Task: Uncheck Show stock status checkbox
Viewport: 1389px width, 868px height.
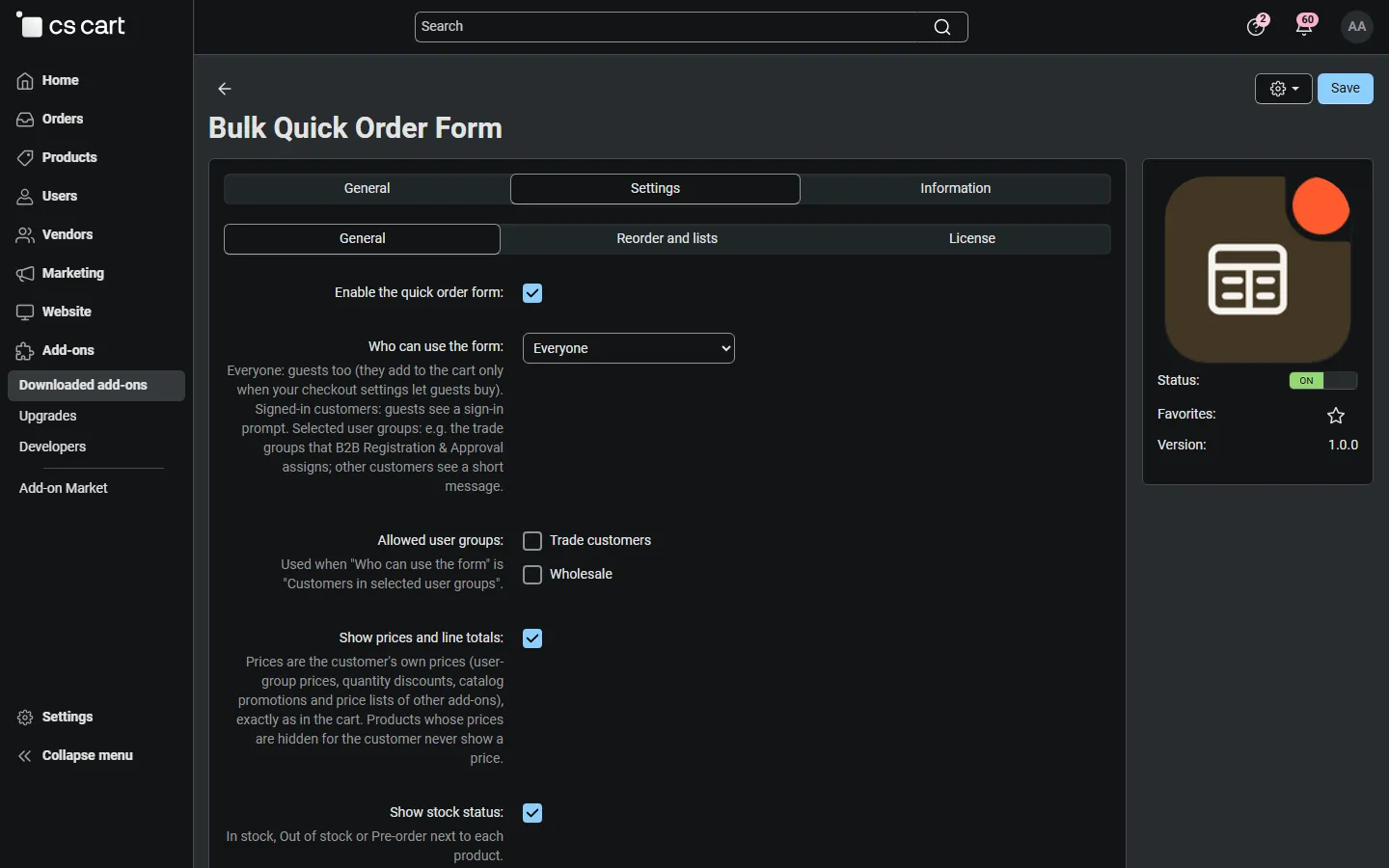Action: (x=532, y=813)
